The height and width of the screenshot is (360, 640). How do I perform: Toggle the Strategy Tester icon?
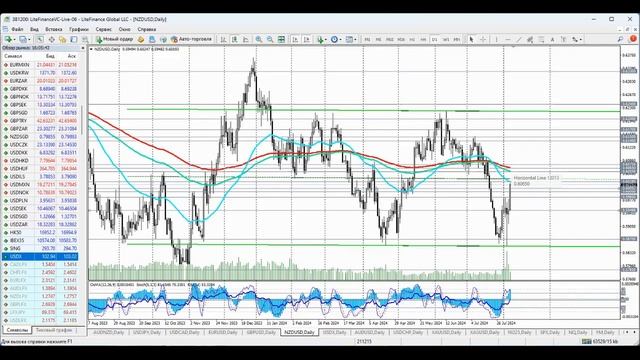tap(85, 39)
